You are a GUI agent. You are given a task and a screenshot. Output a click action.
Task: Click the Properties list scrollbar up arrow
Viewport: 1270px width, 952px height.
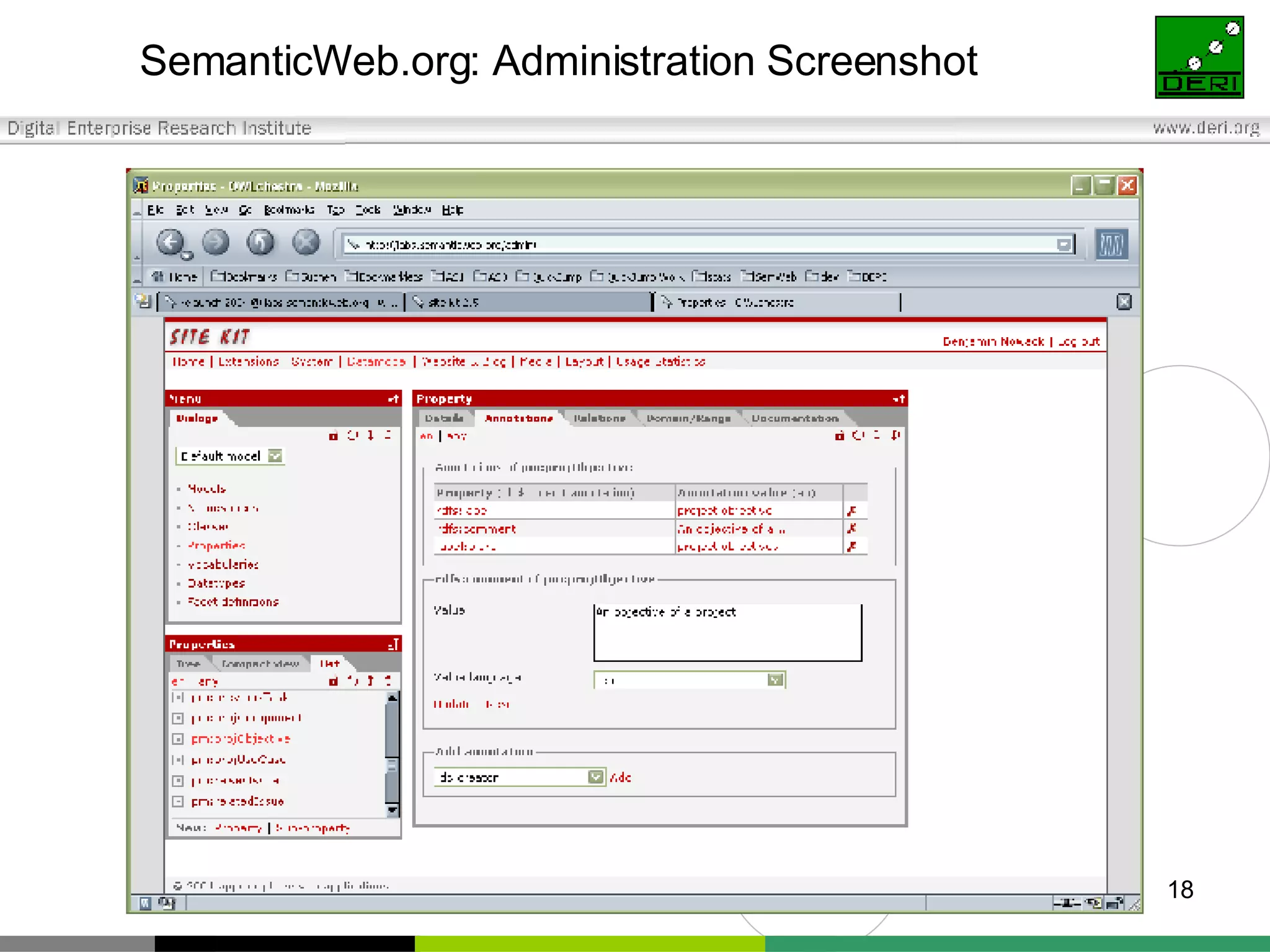392,699
